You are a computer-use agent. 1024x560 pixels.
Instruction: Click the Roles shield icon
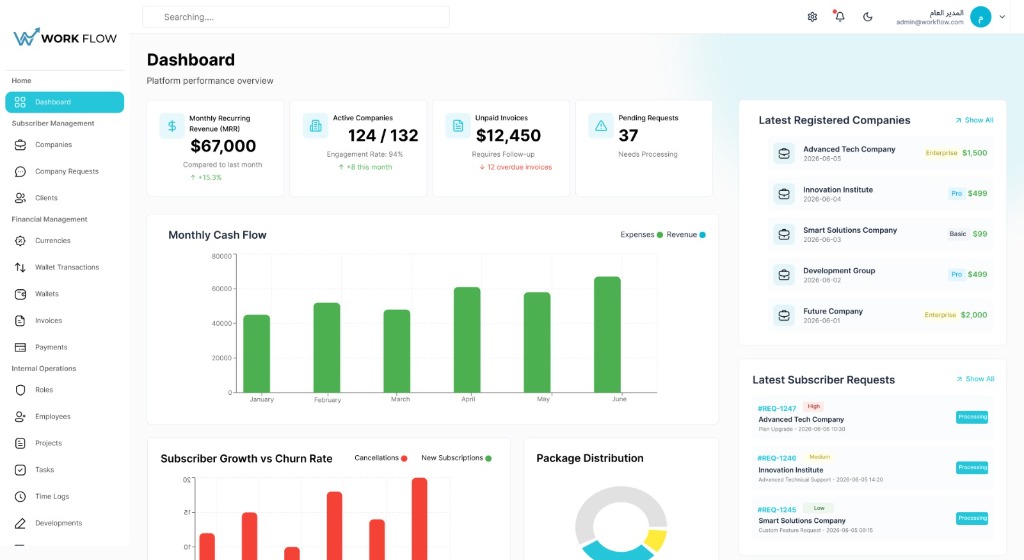(x=20, y=390)
